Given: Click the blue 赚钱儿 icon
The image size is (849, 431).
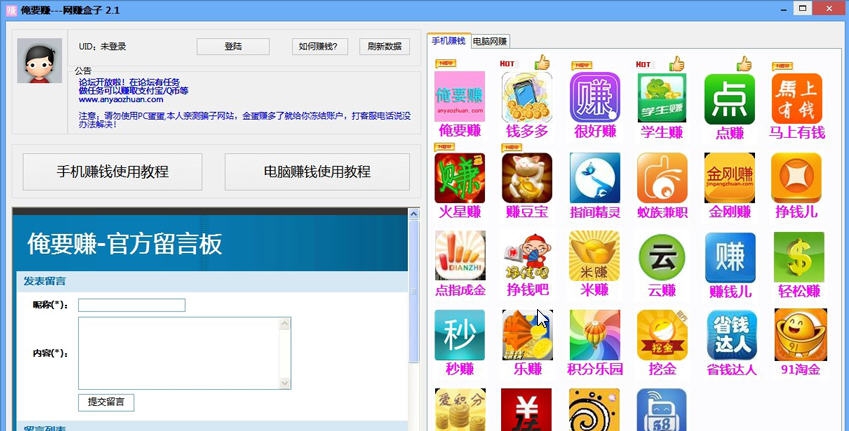Looking at the screenshot, I should [x=730, y=258].
